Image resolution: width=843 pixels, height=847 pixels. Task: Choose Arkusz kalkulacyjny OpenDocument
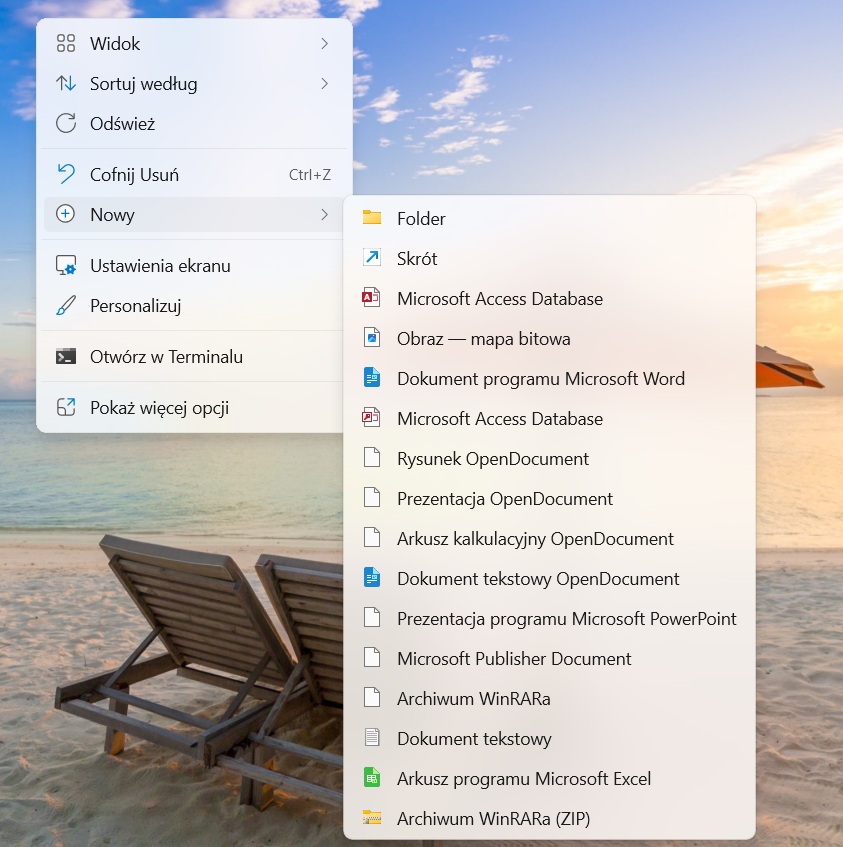(x=535, y=539)
